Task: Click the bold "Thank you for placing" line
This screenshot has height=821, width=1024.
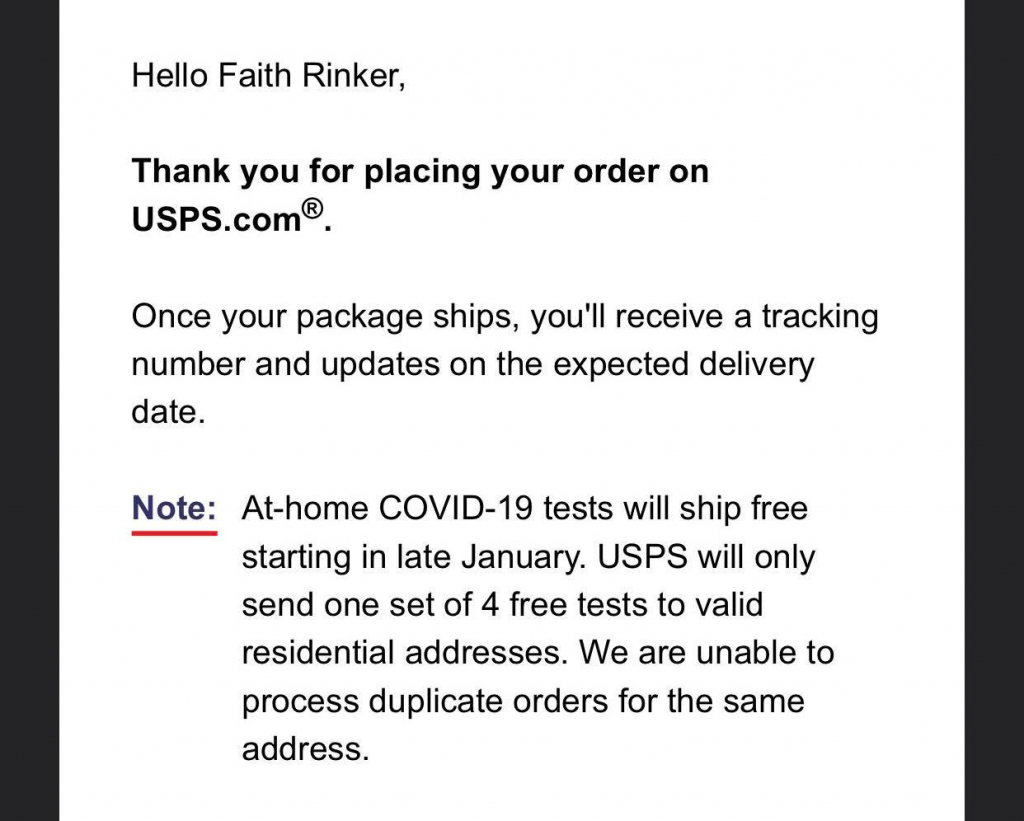Action: pyautogui.click(x=420, y=171)
